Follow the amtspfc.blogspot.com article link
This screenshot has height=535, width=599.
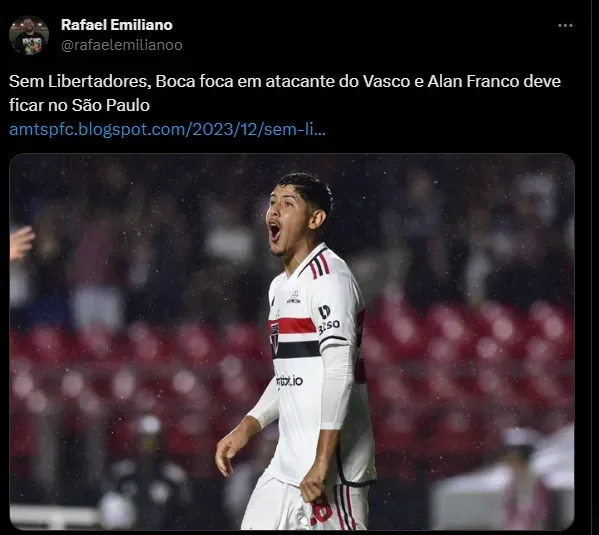click(x=167, y=130)
